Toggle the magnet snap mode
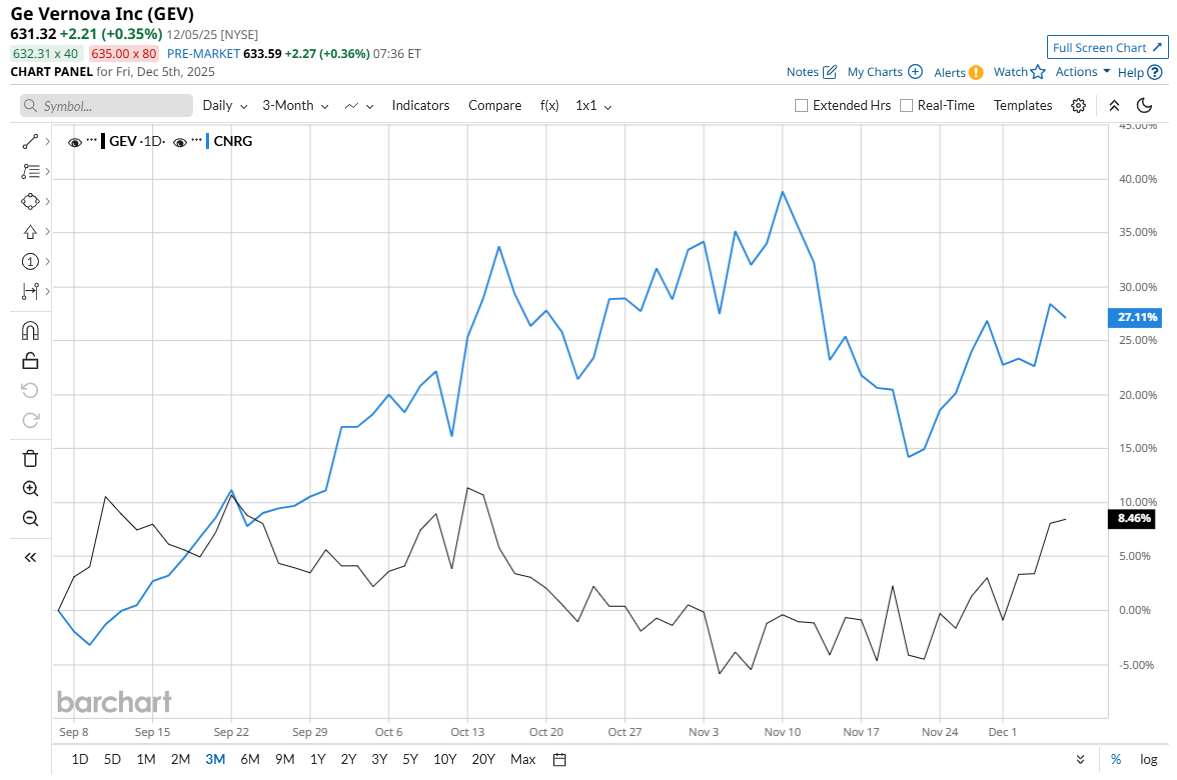 pyautogui.click(x=30, y=330)
